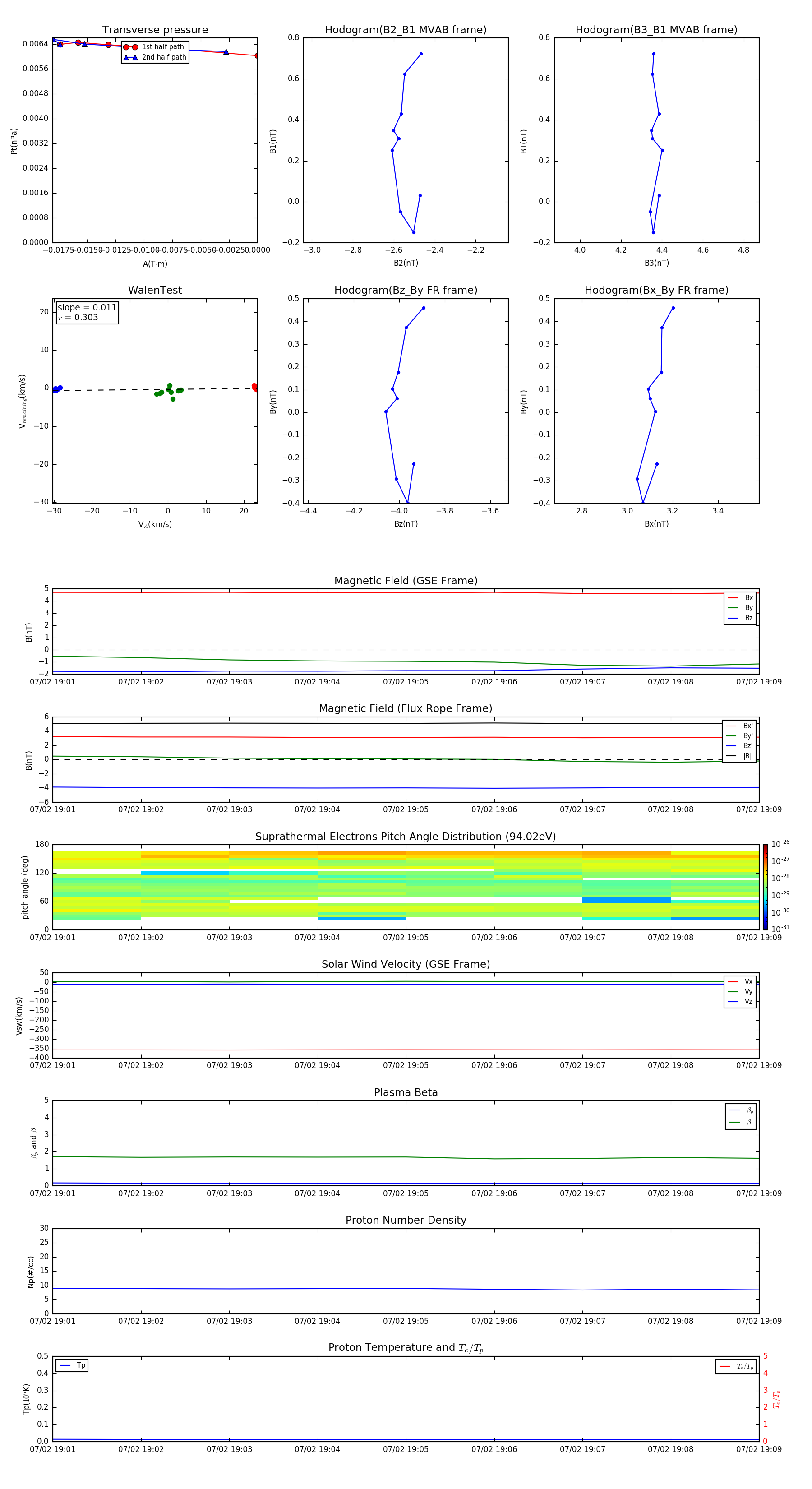The width and height of the screenshot is (812, 1489).
Task: Click the "Hodogram(Bz_By FR frame)" title
Action: 406,290
